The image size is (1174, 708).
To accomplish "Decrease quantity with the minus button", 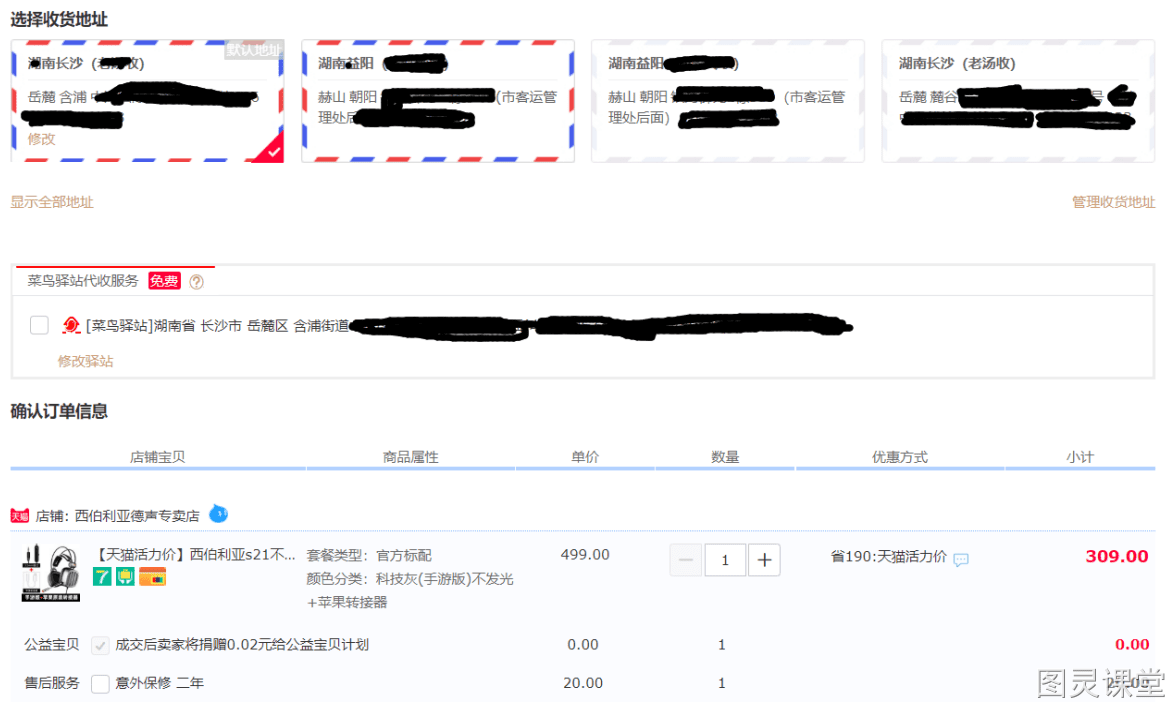I will (685, 560).
